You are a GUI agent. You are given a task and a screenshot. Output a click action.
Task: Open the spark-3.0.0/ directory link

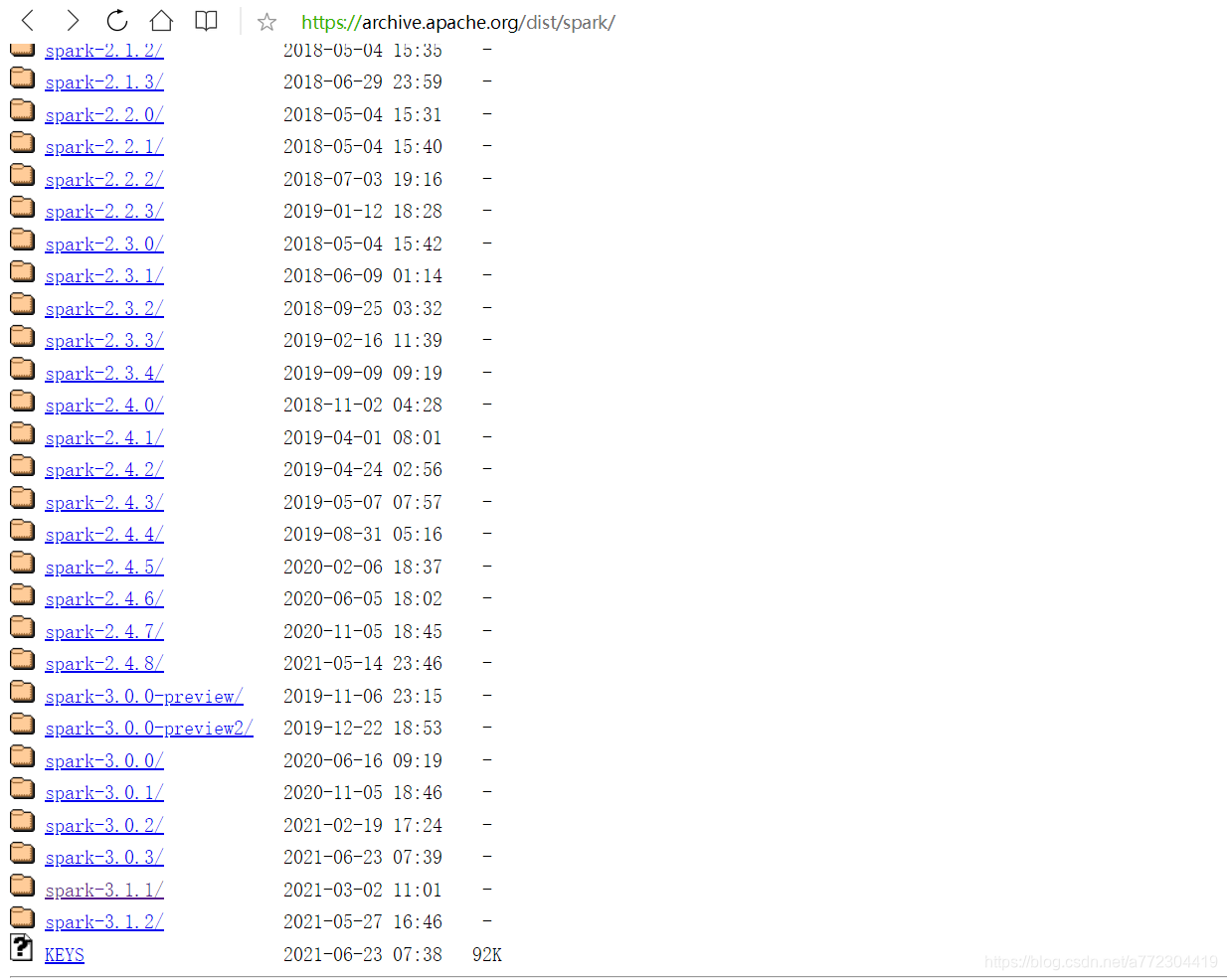tap(104, 761)
